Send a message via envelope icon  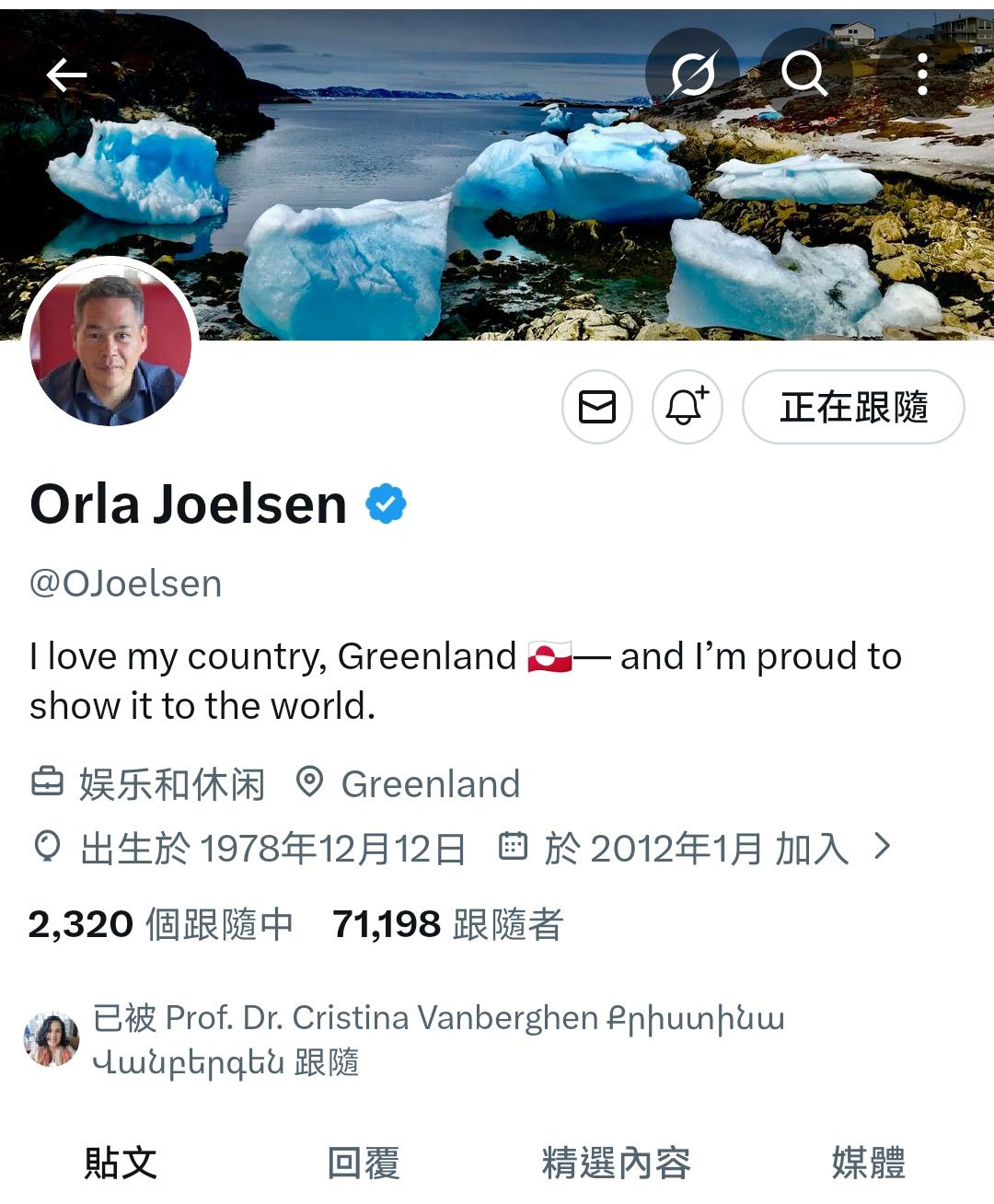[x=597, y=407]
